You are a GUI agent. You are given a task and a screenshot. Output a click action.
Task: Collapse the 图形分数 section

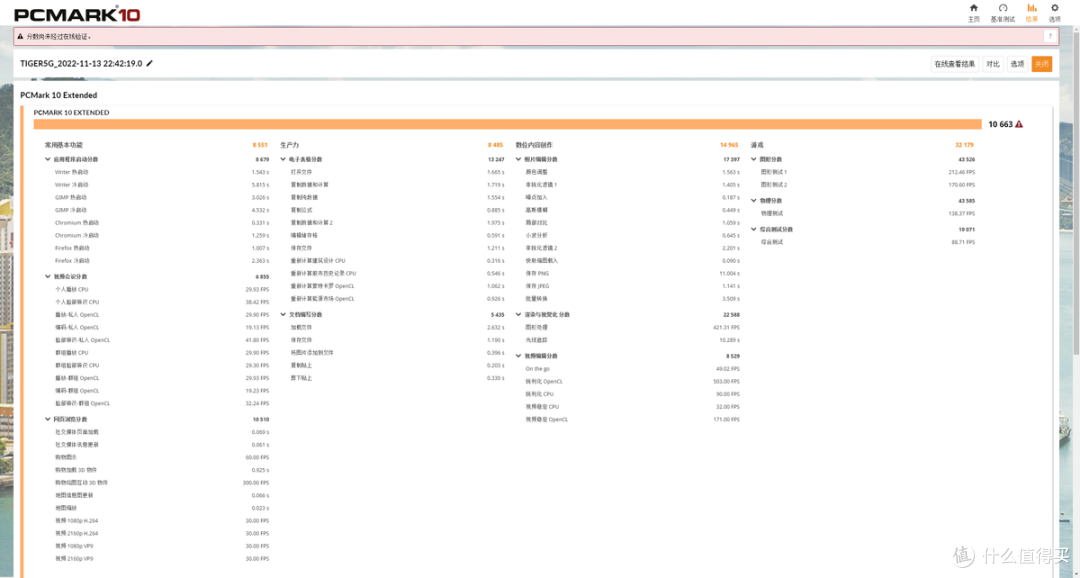click(x=754, y=159)
